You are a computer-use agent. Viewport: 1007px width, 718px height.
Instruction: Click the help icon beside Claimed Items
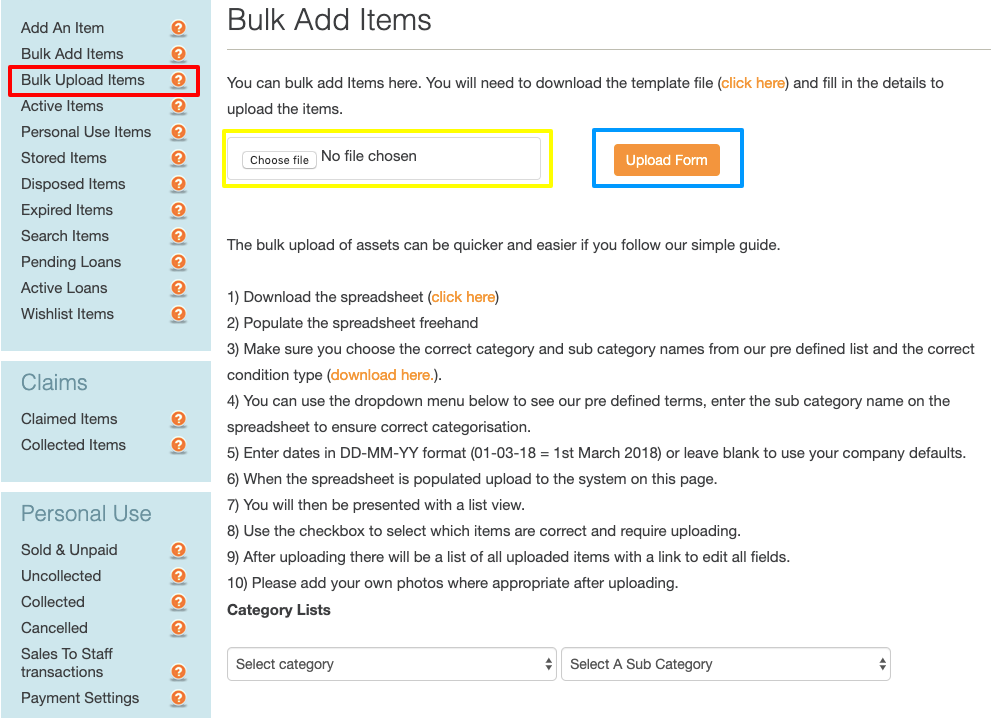pos(178,419)
